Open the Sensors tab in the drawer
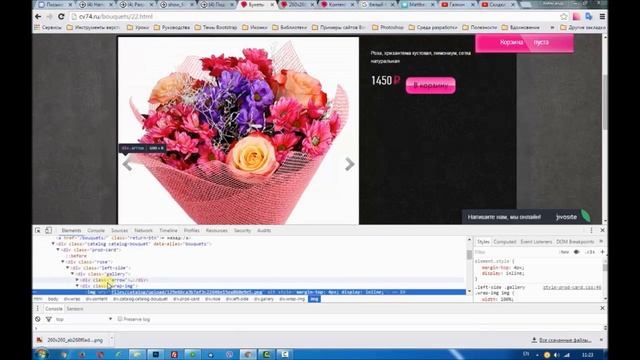 (75, 309)
